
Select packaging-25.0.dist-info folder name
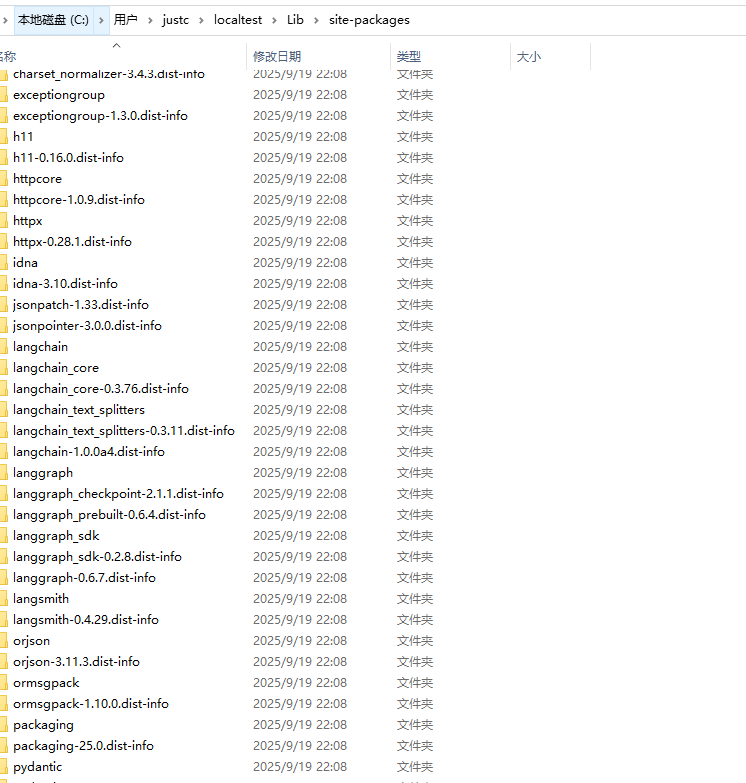(83, 746)
